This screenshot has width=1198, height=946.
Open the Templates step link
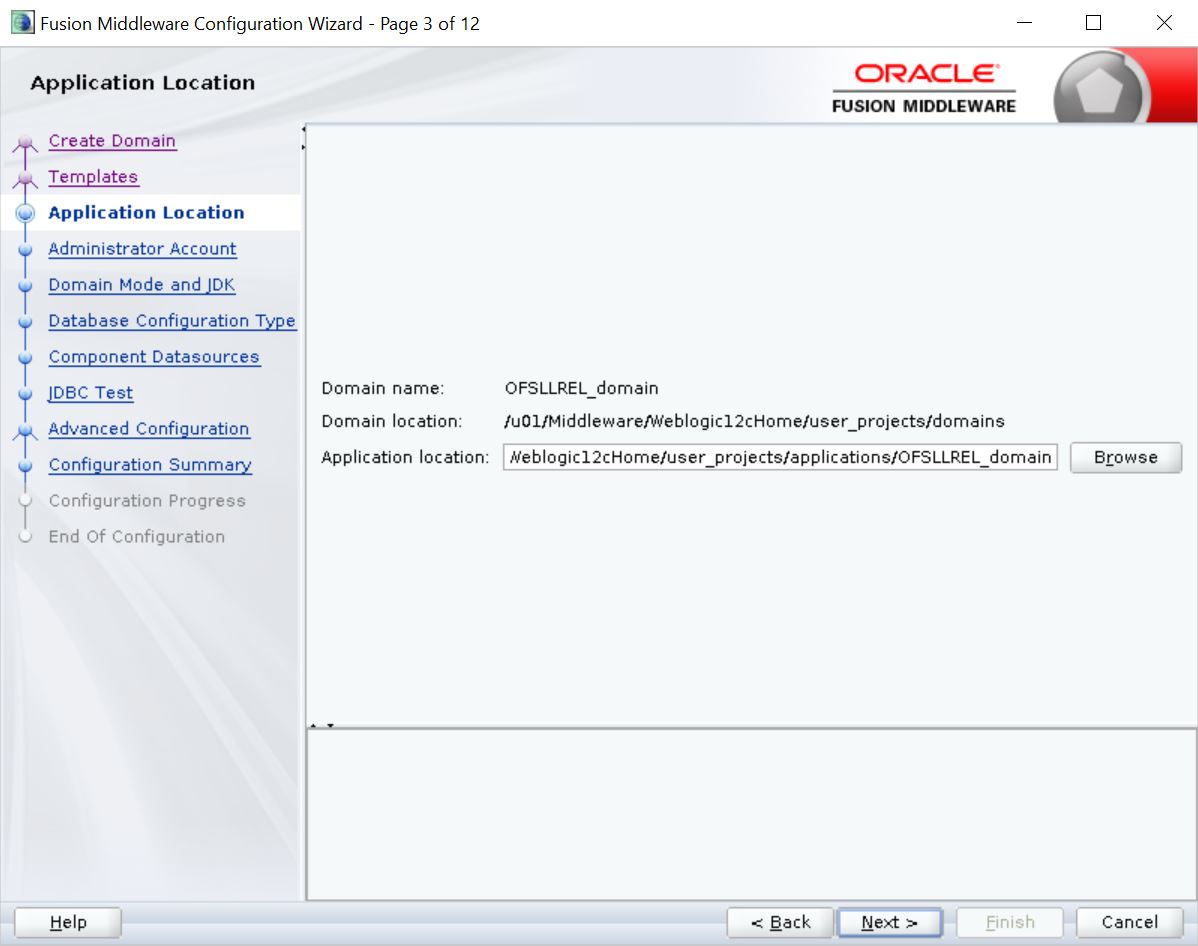pyautogui.click(x=93, y=177)
